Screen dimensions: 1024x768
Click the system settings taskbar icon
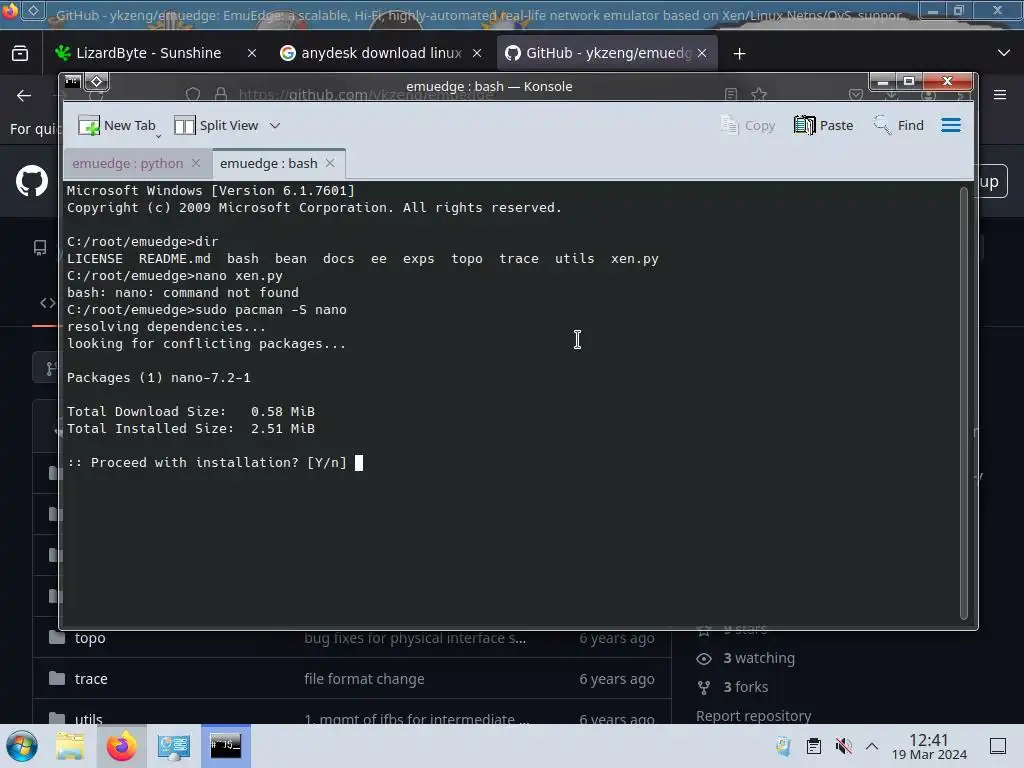pos(174,746)
